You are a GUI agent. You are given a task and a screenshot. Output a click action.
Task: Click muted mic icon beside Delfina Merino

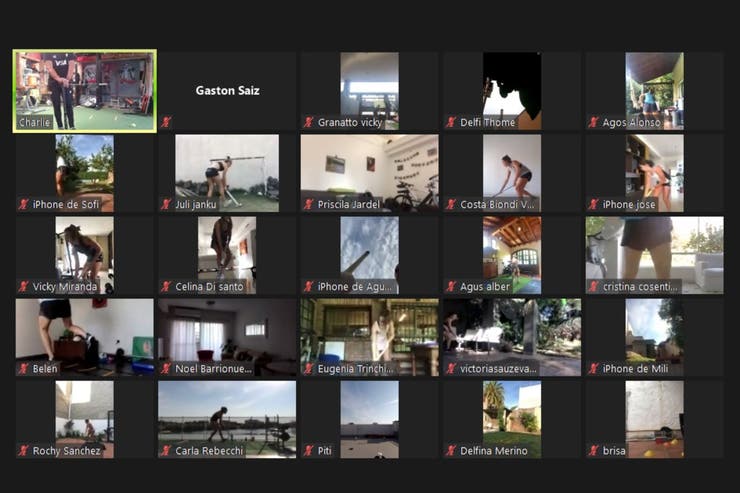coord(451,451)
